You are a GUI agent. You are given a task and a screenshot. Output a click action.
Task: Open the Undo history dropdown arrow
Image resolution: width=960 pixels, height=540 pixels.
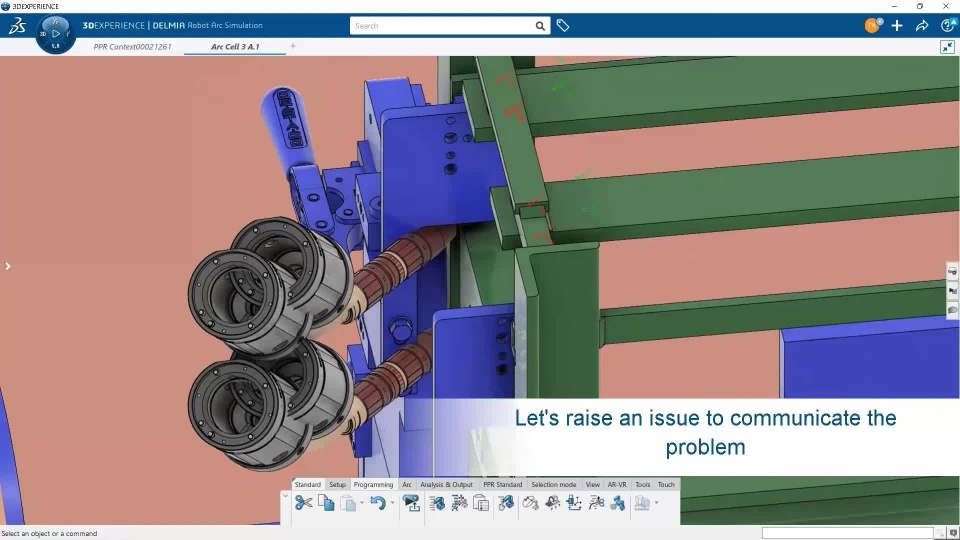(x=392, y=503)
